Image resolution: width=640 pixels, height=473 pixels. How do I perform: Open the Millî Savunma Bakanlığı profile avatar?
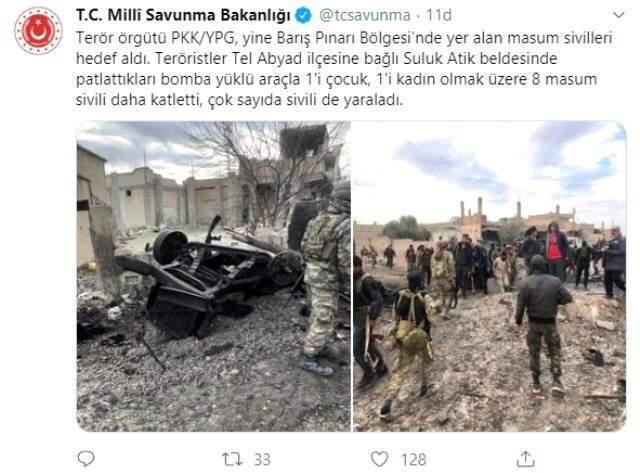(x=38, y=31)
